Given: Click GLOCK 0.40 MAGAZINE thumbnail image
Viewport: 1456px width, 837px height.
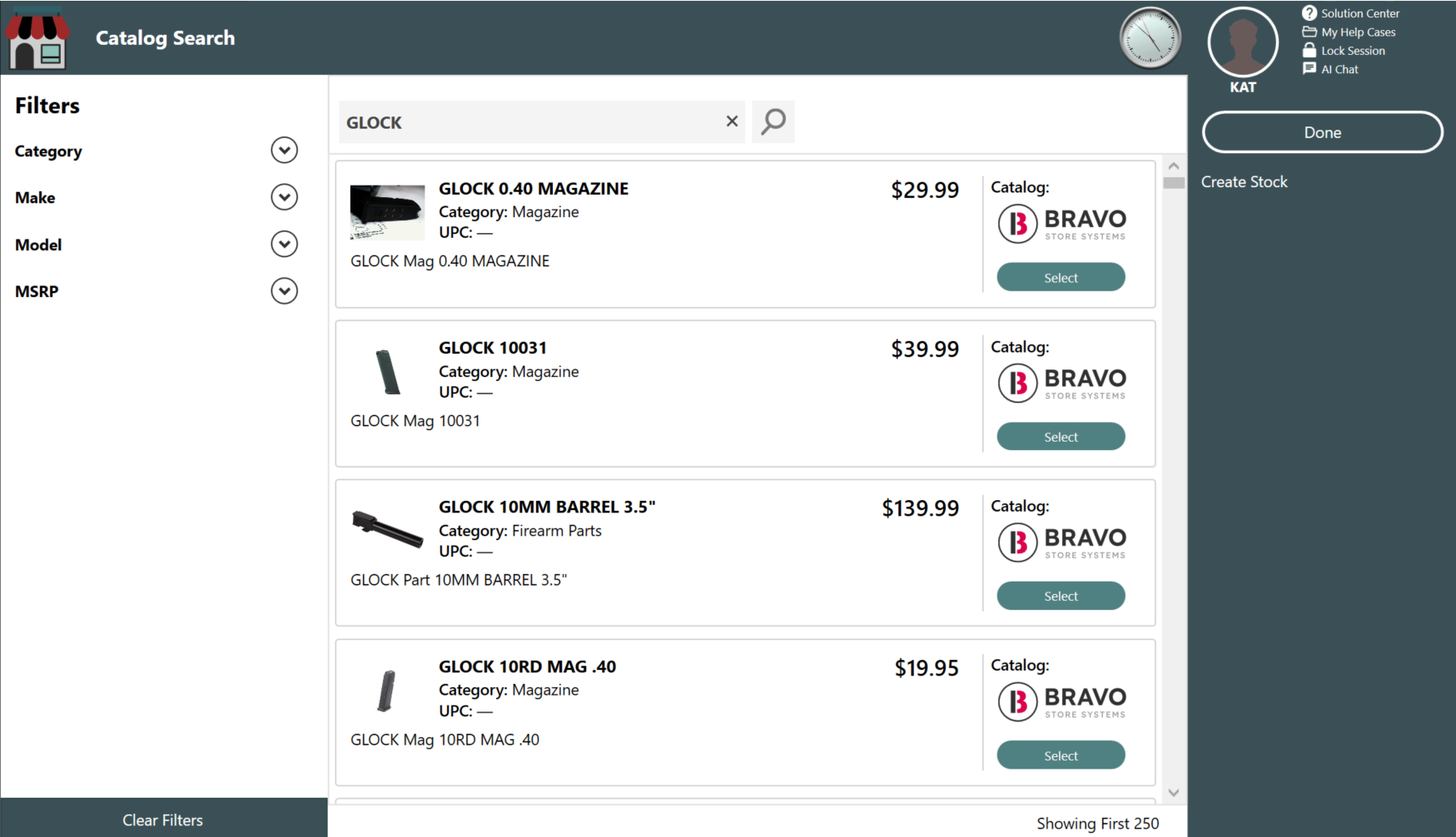Looking at the screenshot, I should pos(387,212).
